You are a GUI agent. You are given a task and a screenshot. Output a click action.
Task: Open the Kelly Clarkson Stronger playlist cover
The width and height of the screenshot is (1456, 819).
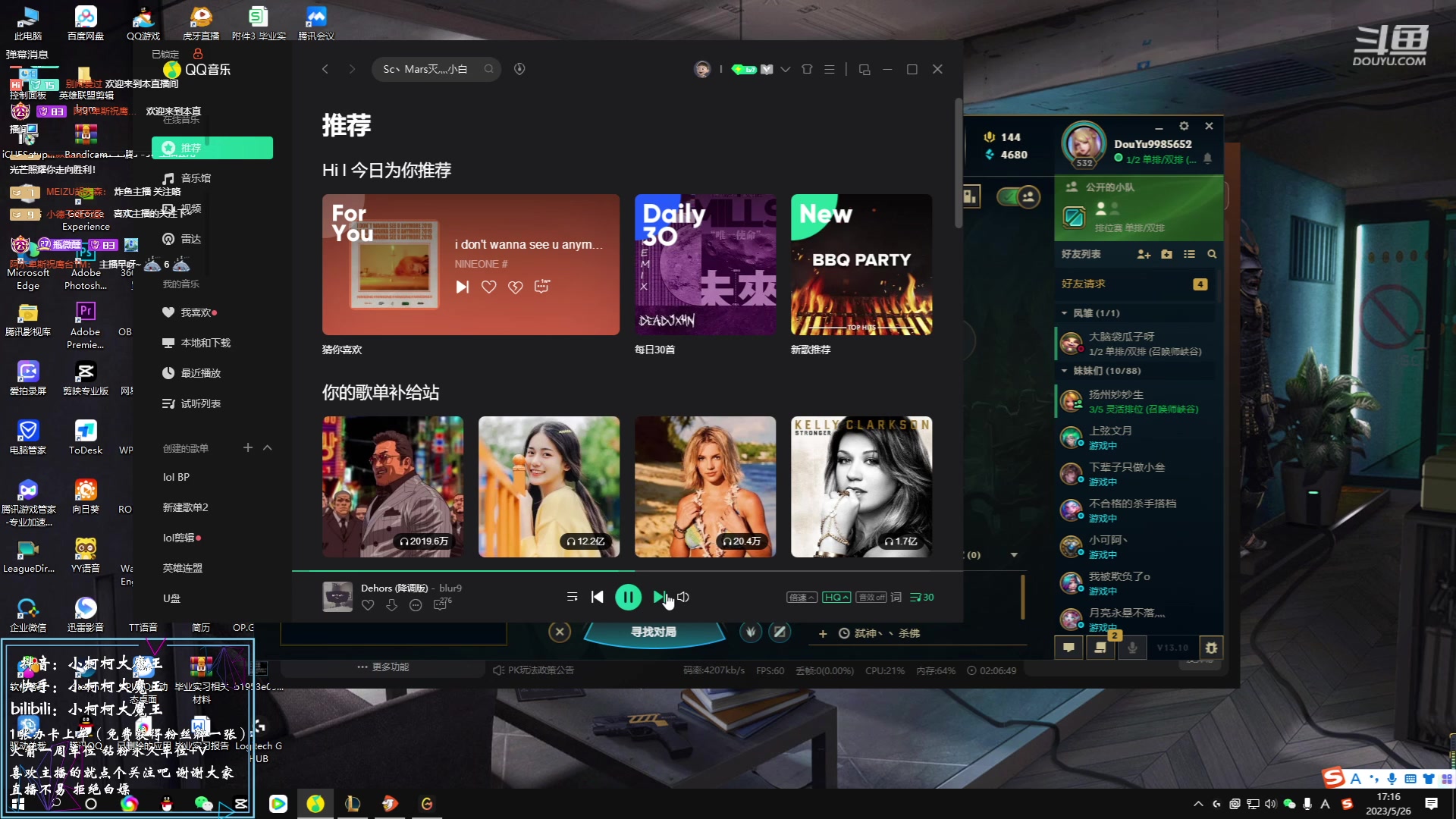click(x=861, y=487)
